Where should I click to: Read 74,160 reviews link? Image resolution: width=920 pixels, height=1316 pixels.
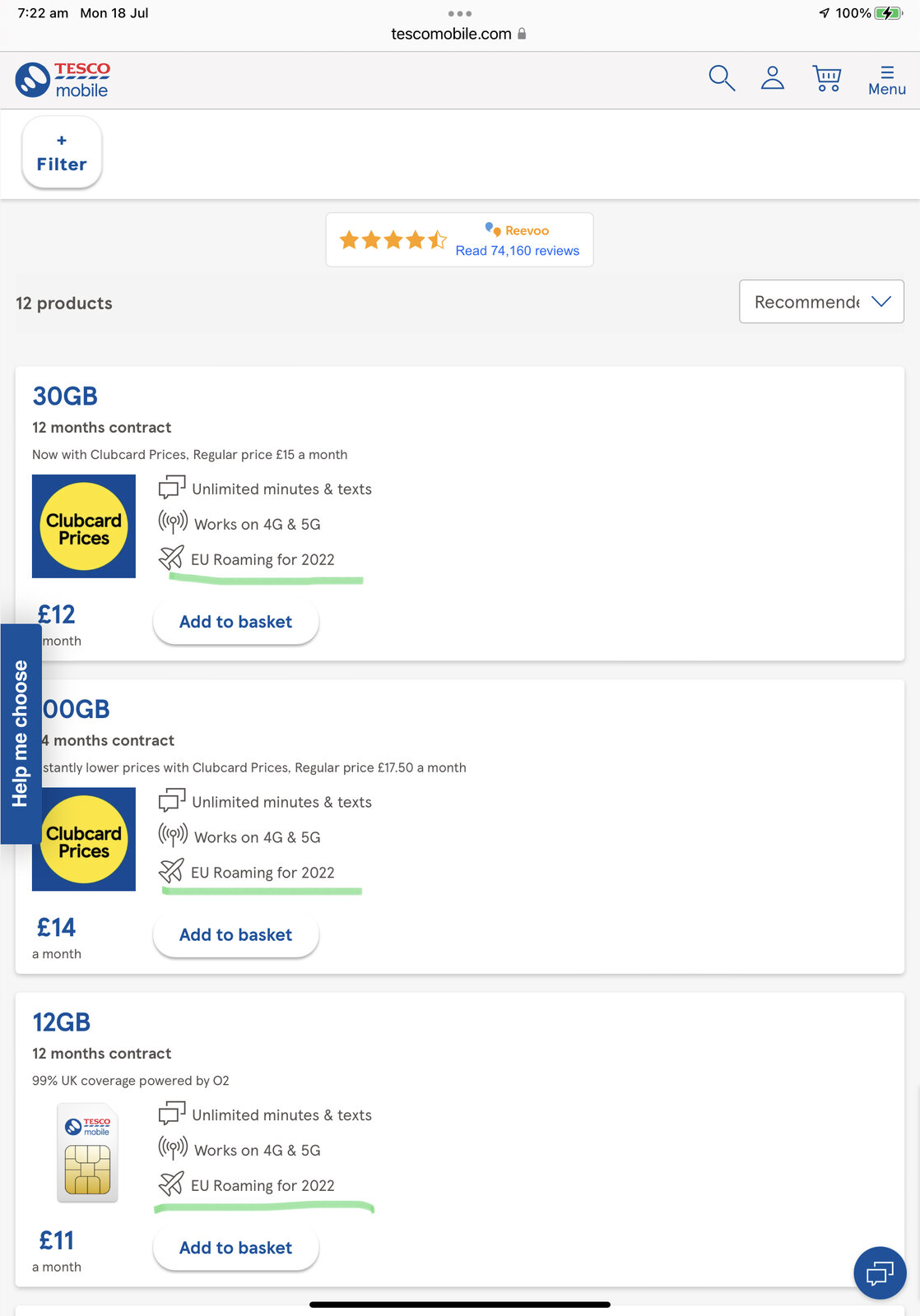pyautogui.click(x=517, y=251)
